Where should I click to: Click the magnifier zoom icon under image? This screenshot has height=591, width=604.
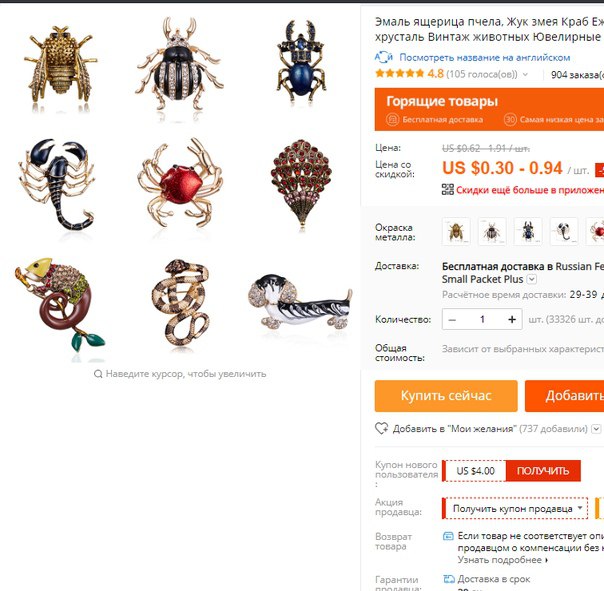click(98, 374)
